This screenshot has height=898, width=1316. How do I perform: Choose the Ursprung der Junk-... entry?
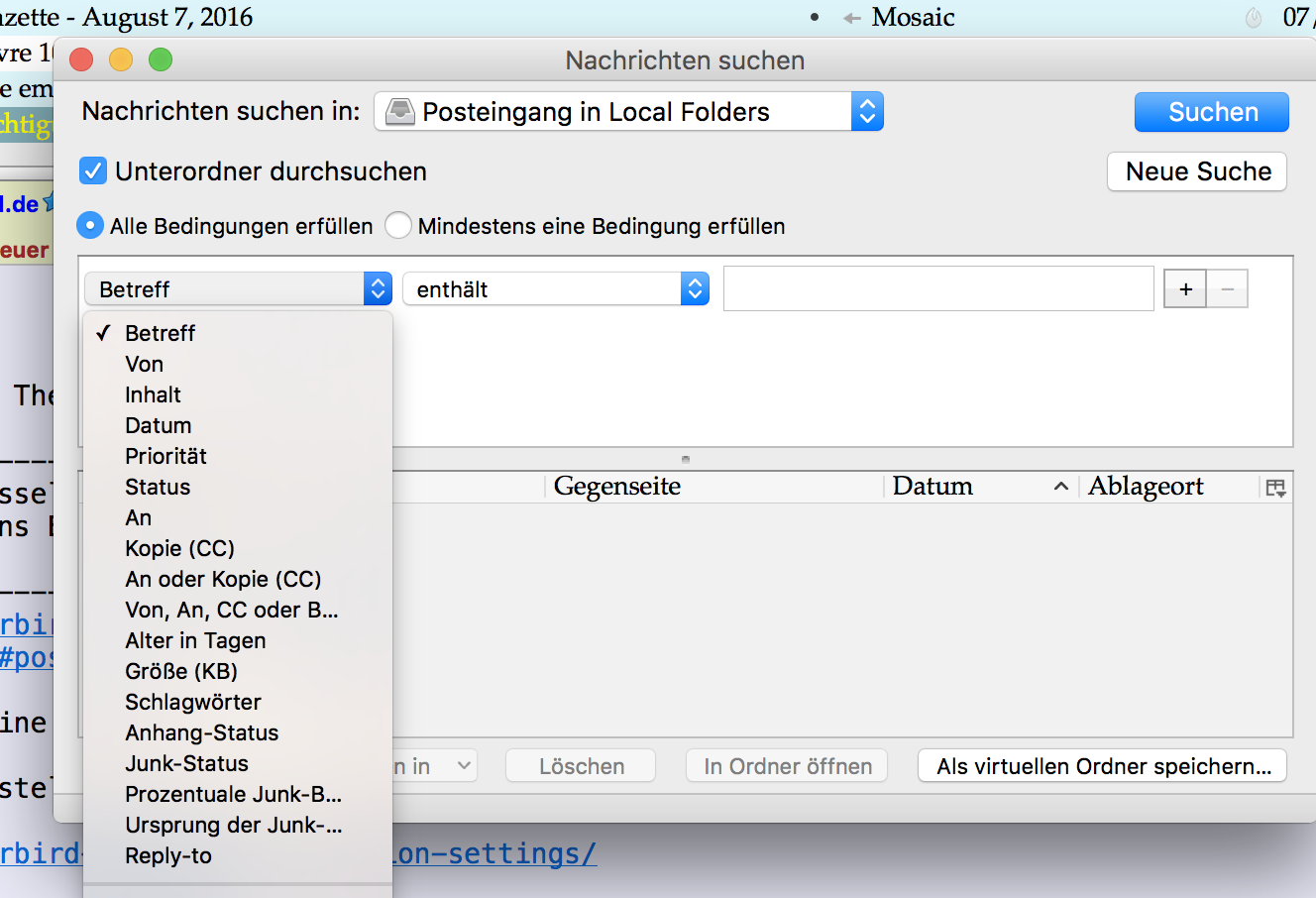(238, 825)
